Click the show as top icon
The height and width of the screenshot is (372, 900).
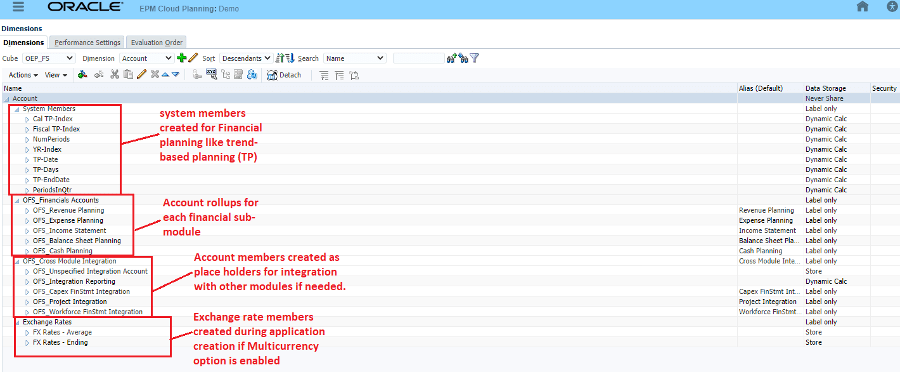(354, 75)
